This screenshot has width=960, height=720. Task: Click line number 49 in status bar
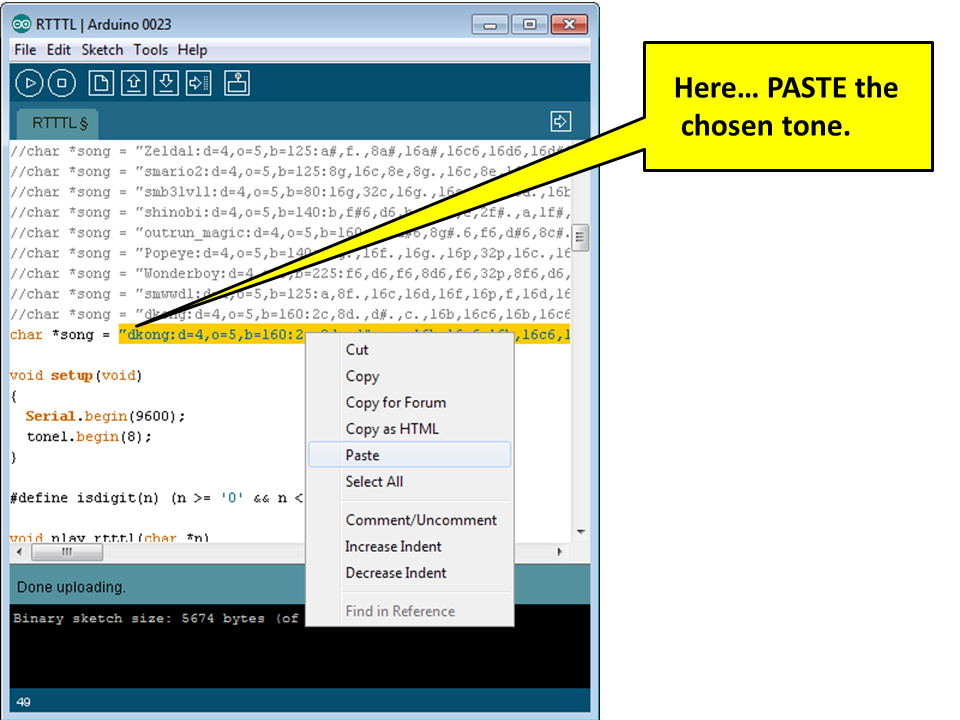[23, 702]
